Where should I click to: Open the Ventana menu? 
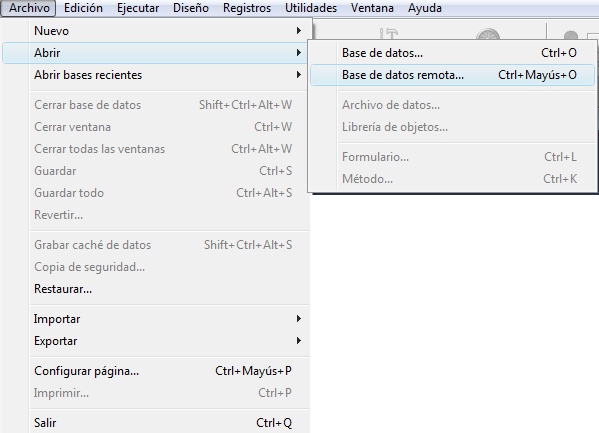coord(372,8)
